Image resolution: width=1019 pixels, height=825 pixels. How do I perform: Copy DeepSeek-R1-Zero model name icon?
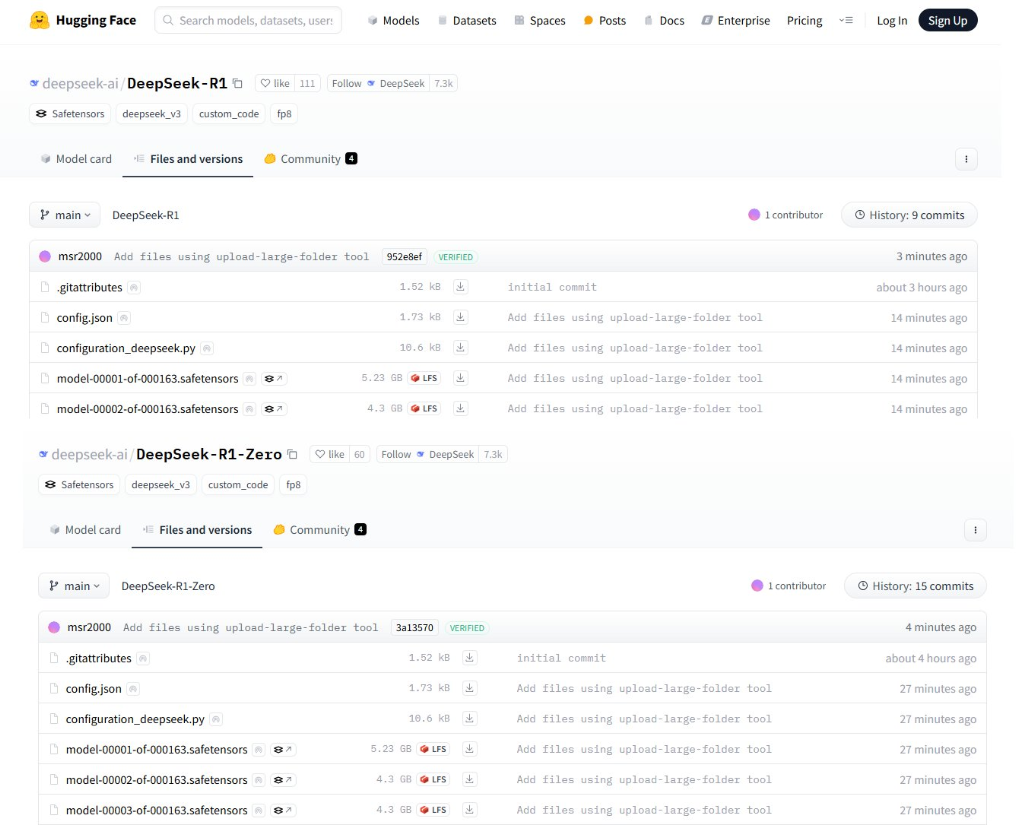click(x=292, y=454)
